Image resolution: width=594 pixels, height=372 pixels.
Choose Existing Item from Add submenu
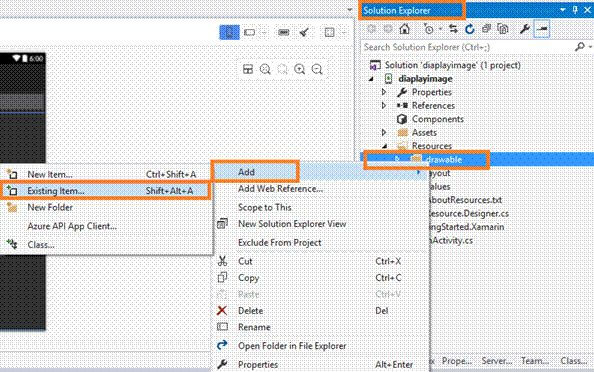(x=106, y=191)
